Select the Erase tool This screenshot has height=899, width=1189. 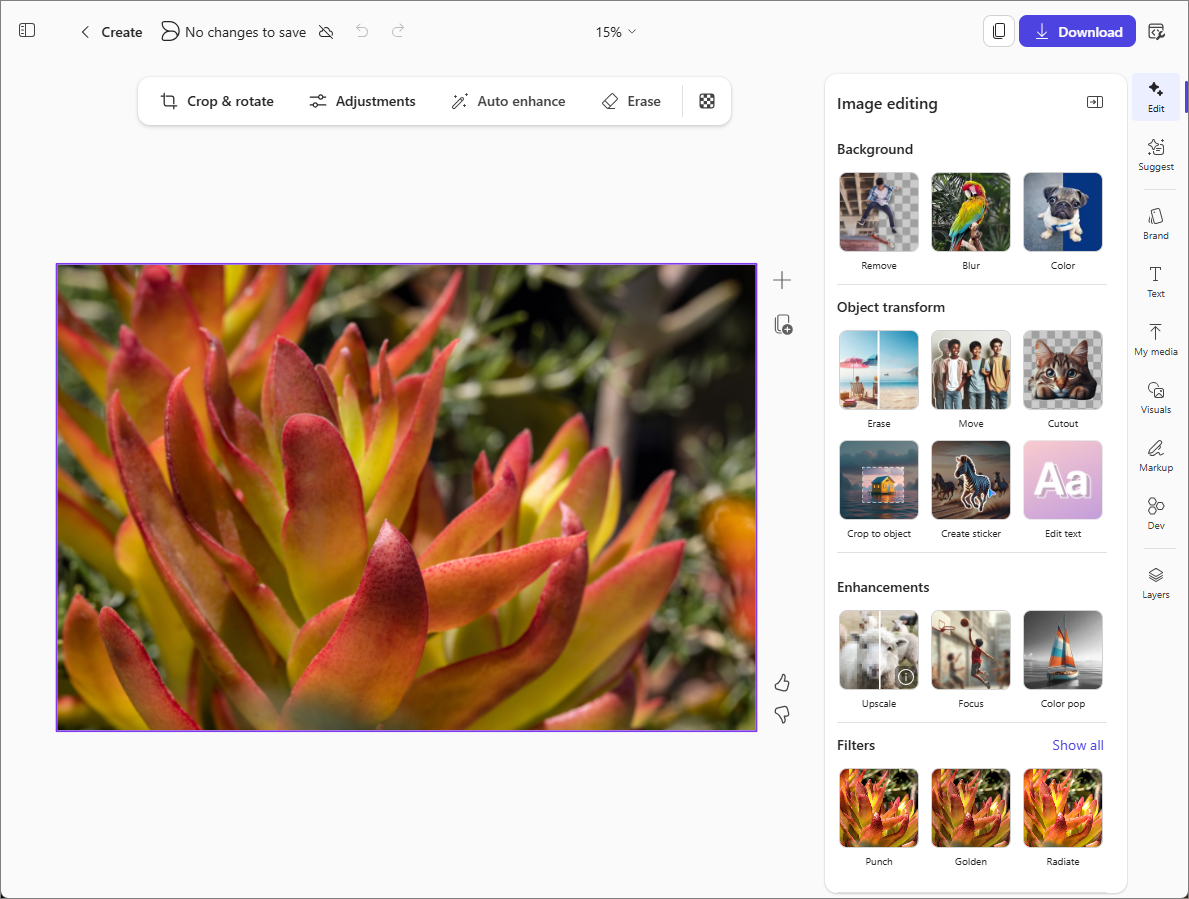[631, 101]
